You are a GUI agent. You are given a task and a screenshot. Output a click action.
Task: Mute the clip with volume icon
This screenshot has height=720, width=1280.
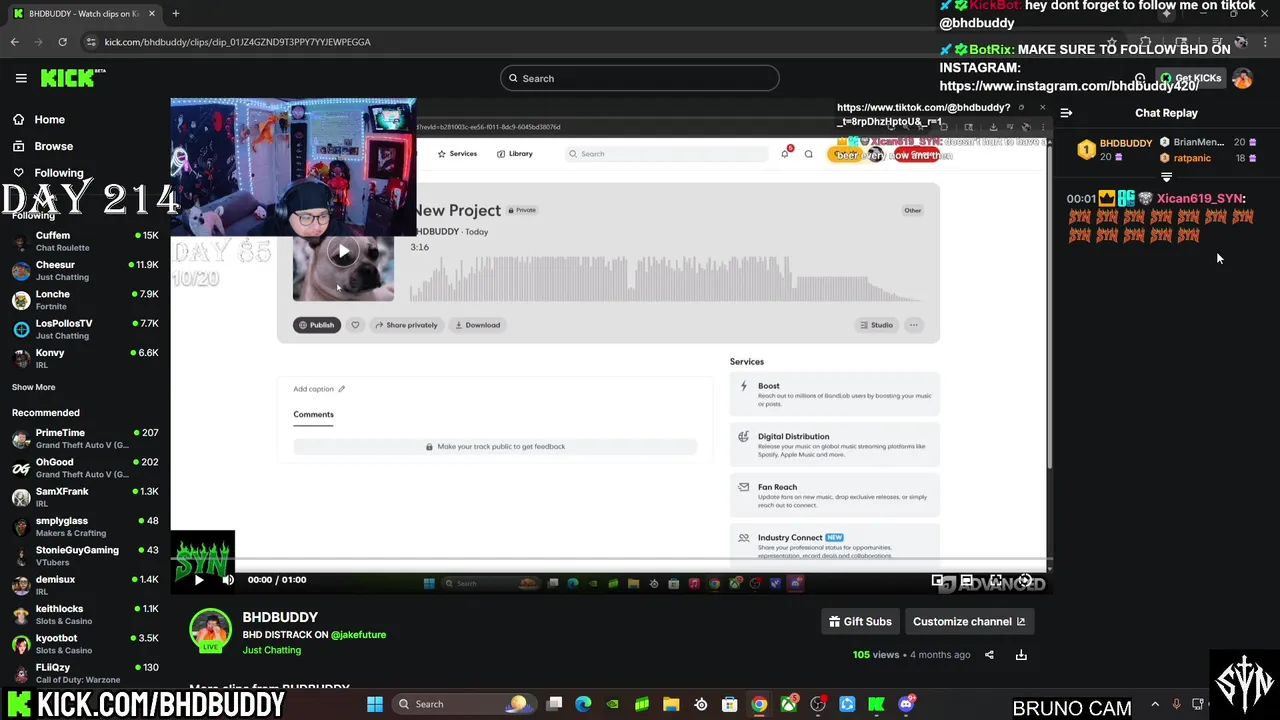tap(228, 580)
